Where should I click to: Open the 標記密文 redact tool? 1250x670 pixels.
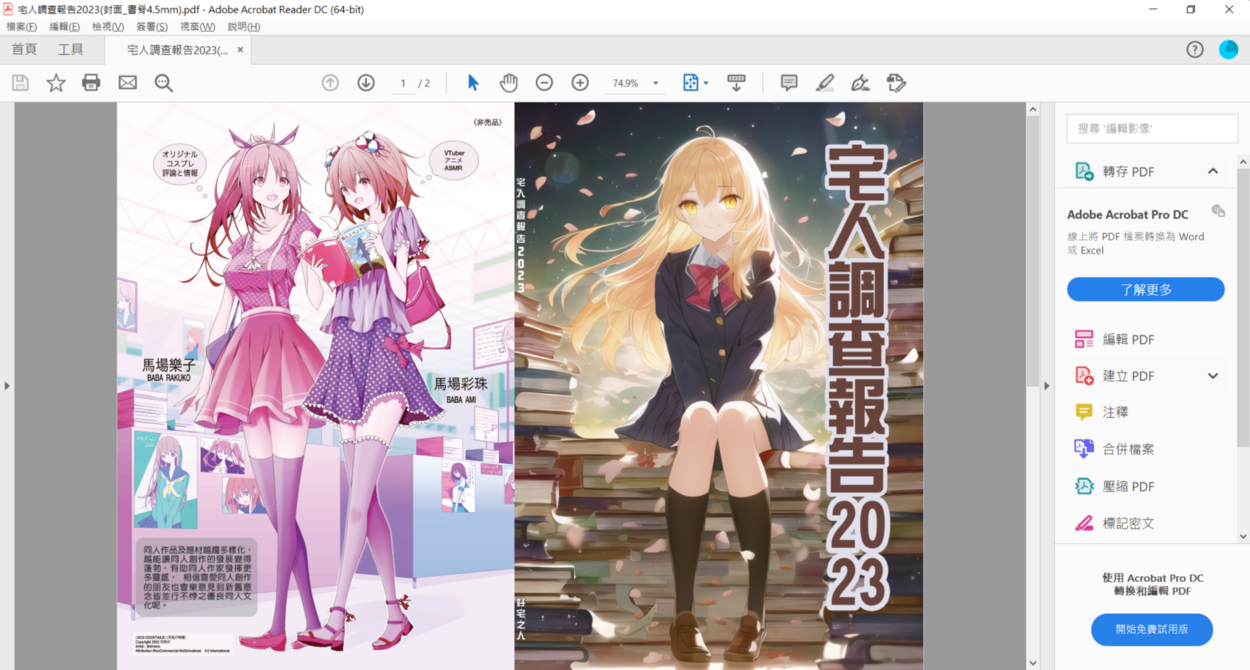[x=1114, y=523]
